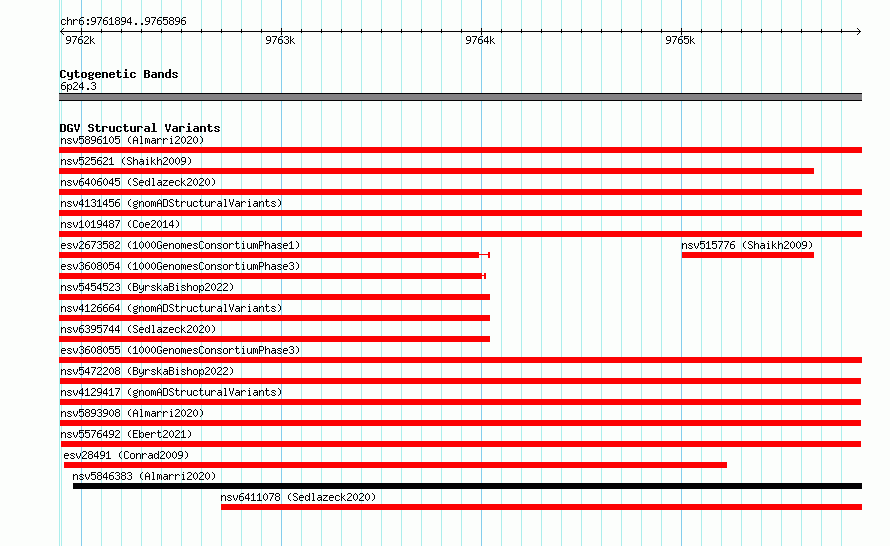Open nsv5893908 (Almarri2020) label
The height and width of the screenshot is (546, 890).
pos(132,413)
